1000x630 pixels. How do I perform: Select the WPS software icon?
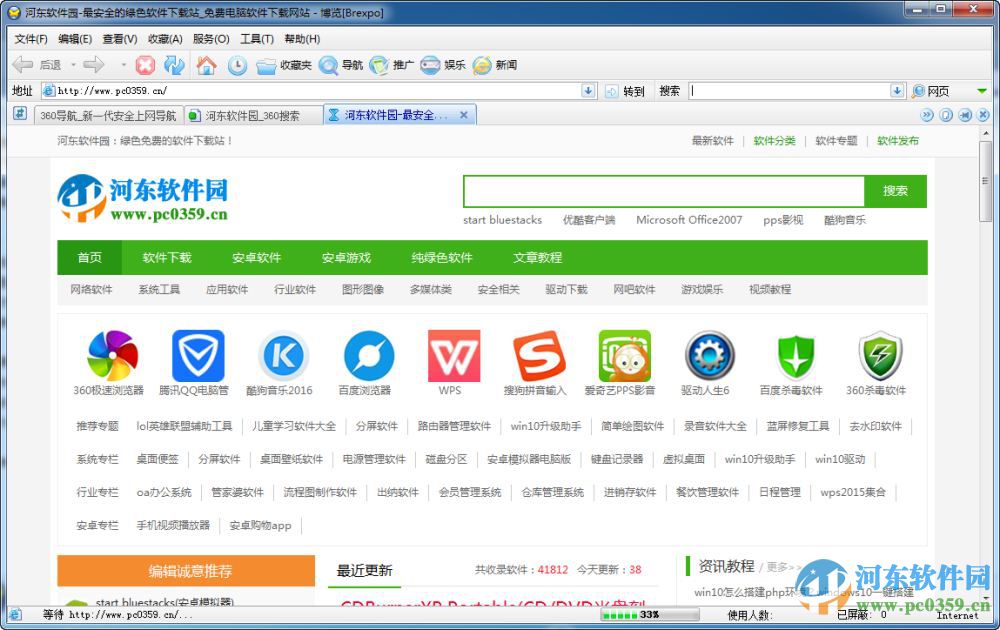[453, 355]
